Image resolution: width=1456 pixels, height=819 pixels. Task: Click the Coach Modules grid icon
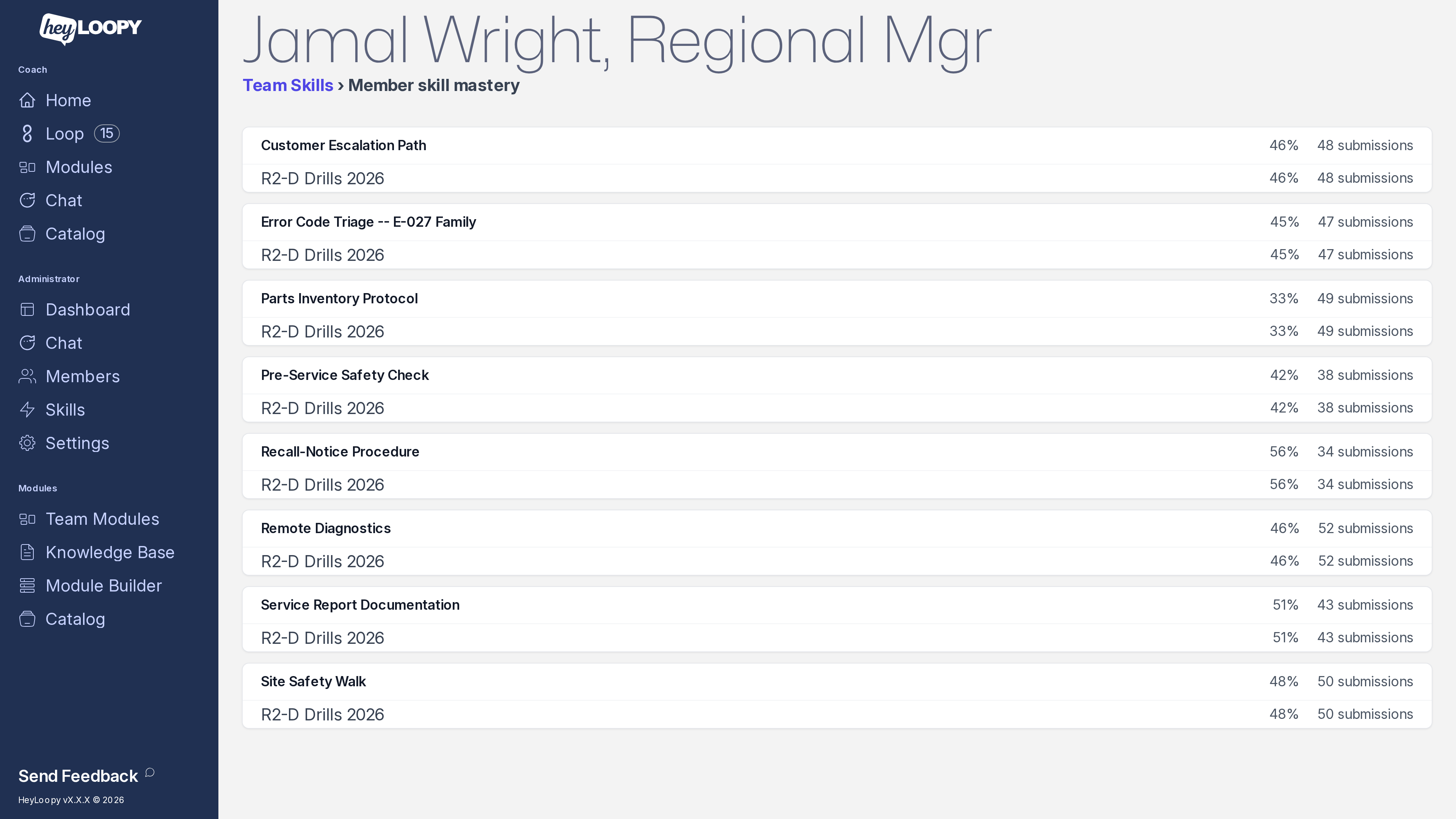[x=27, y=167]
